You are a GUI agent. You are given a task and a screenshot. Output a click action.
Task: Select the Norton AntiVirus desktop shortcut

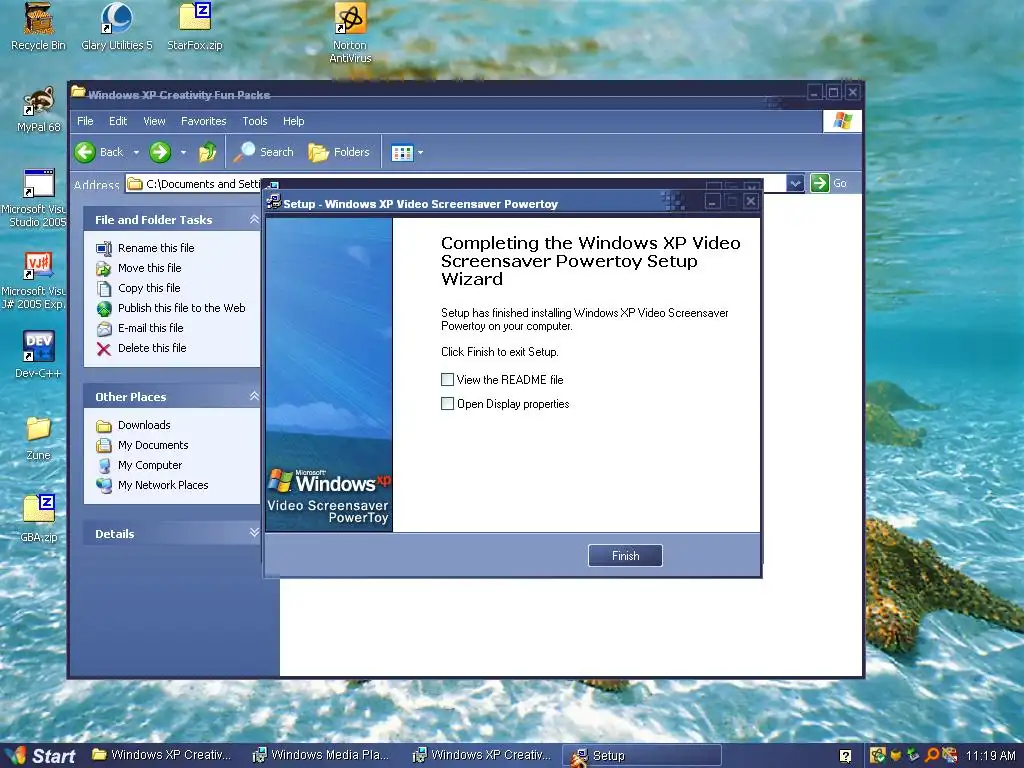pos(350,33)
